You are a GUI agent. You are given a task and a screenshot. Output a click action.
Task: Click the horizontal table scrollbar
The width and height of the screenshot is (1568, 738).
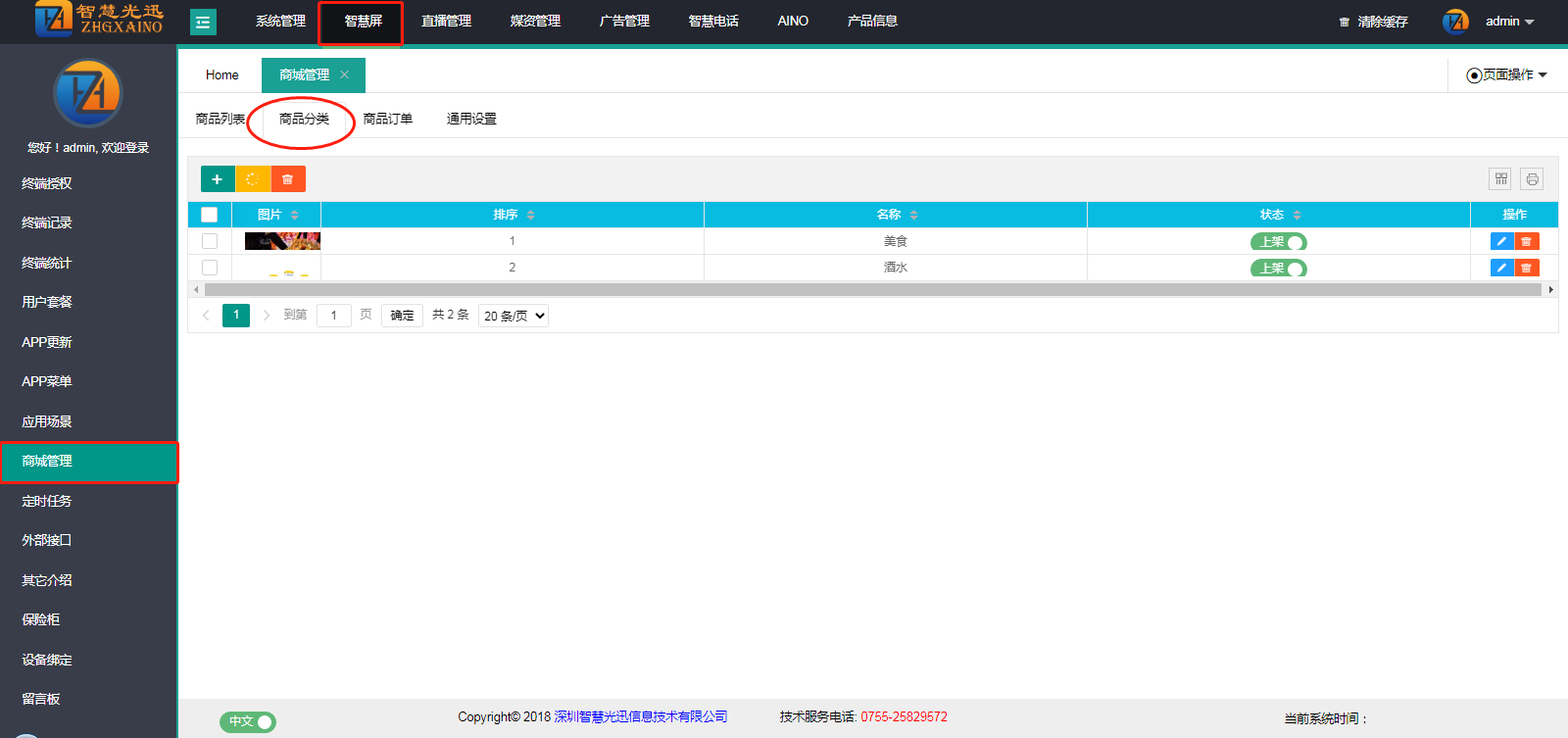click(x=872, y=289)
